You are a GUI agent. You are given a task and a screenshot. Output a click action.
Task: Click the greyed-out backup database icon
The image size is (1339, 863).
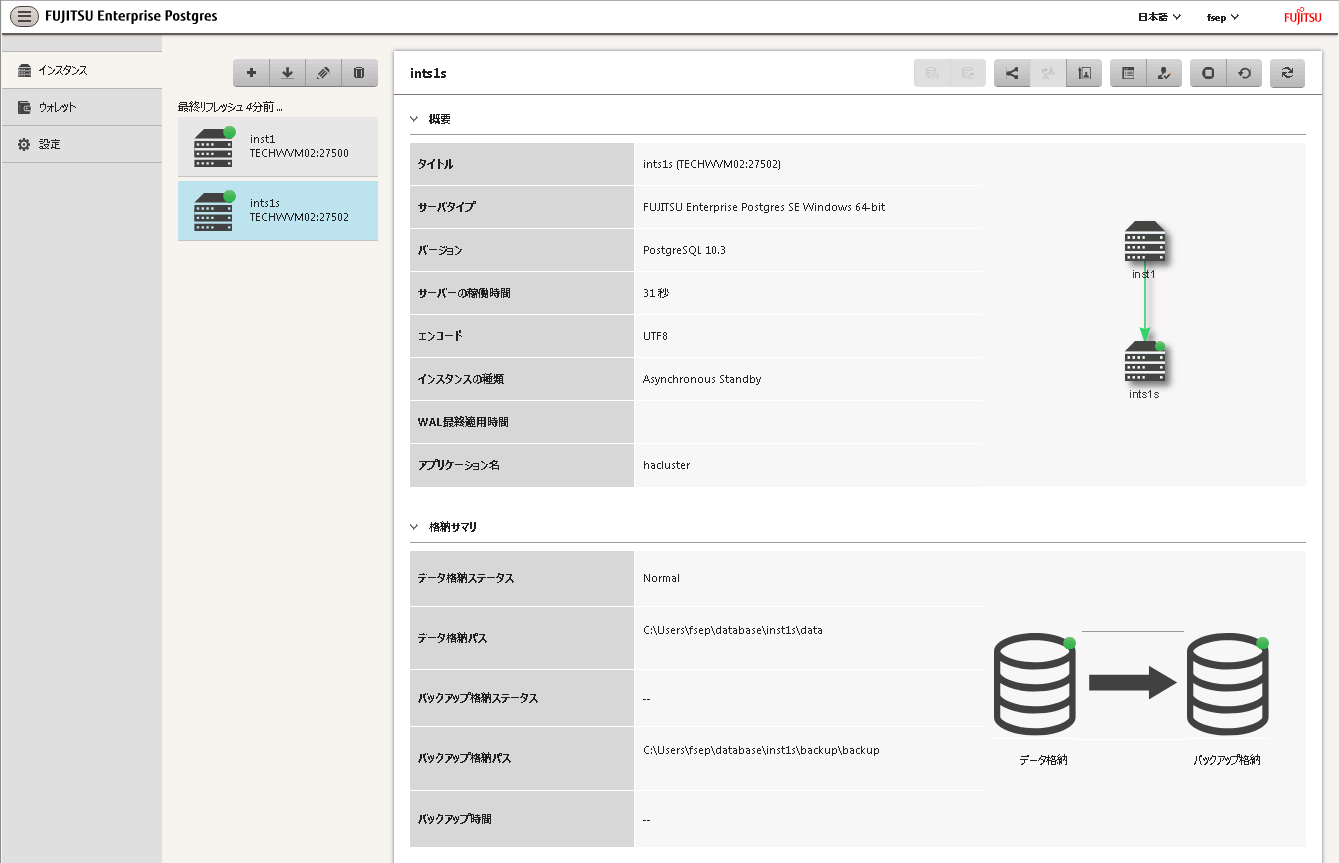tap(932, 73)
